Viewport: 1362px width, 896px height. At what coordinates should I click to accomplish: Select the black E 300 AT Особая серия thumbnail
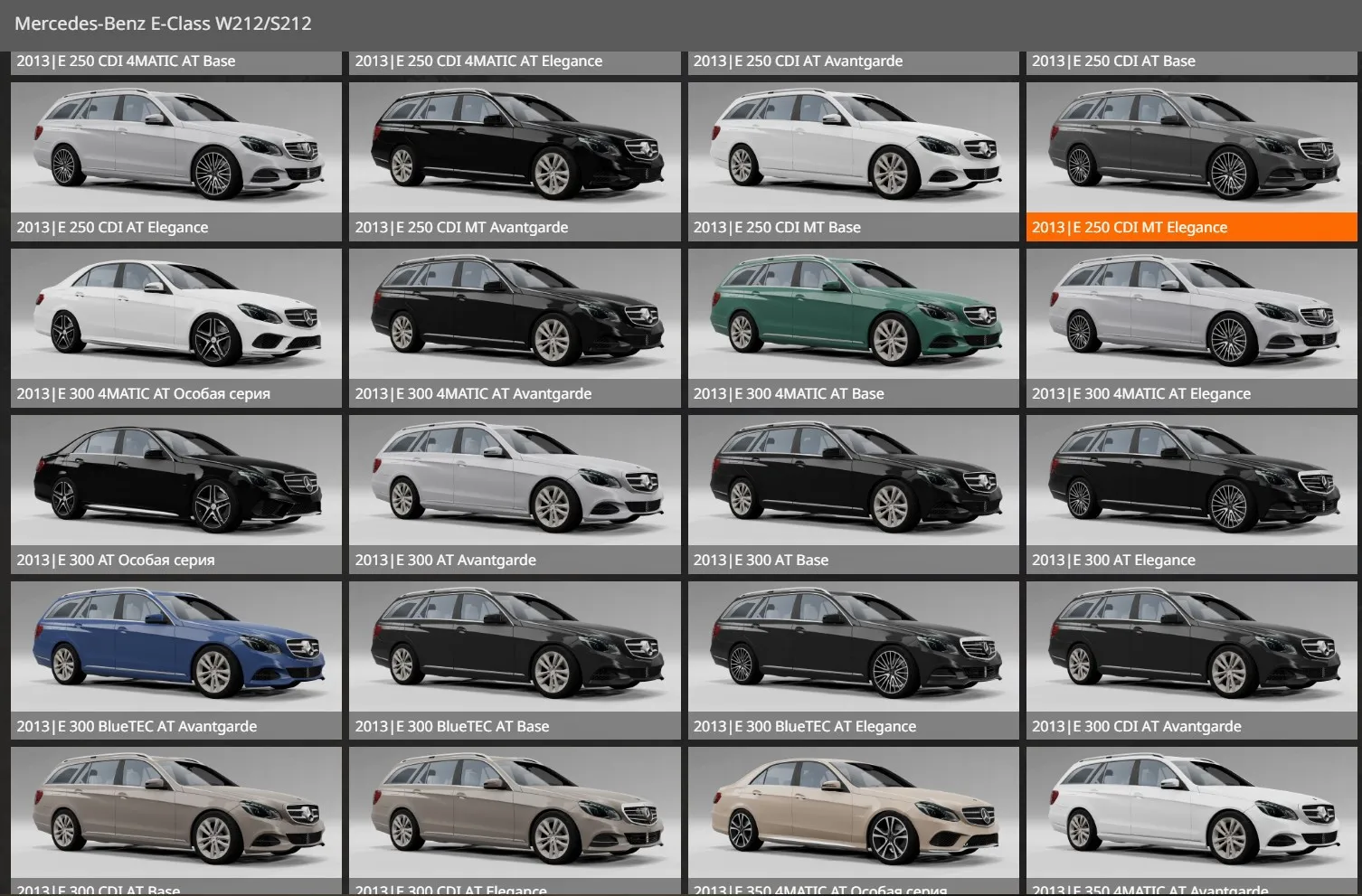tap(176, 480)
